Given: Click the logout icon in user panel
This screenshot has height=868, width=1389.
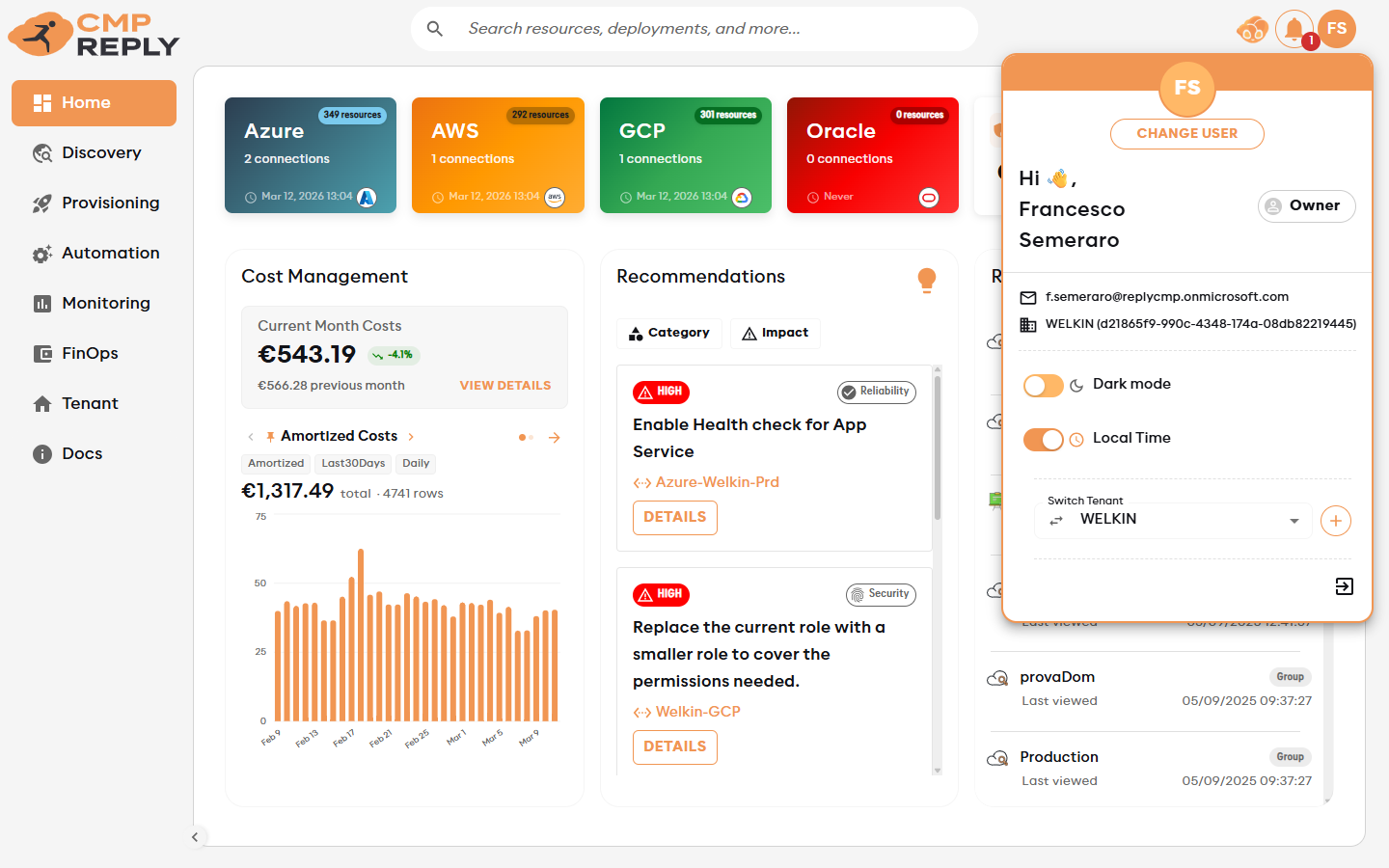Looking at the screenshot, I should (1344, 586).
